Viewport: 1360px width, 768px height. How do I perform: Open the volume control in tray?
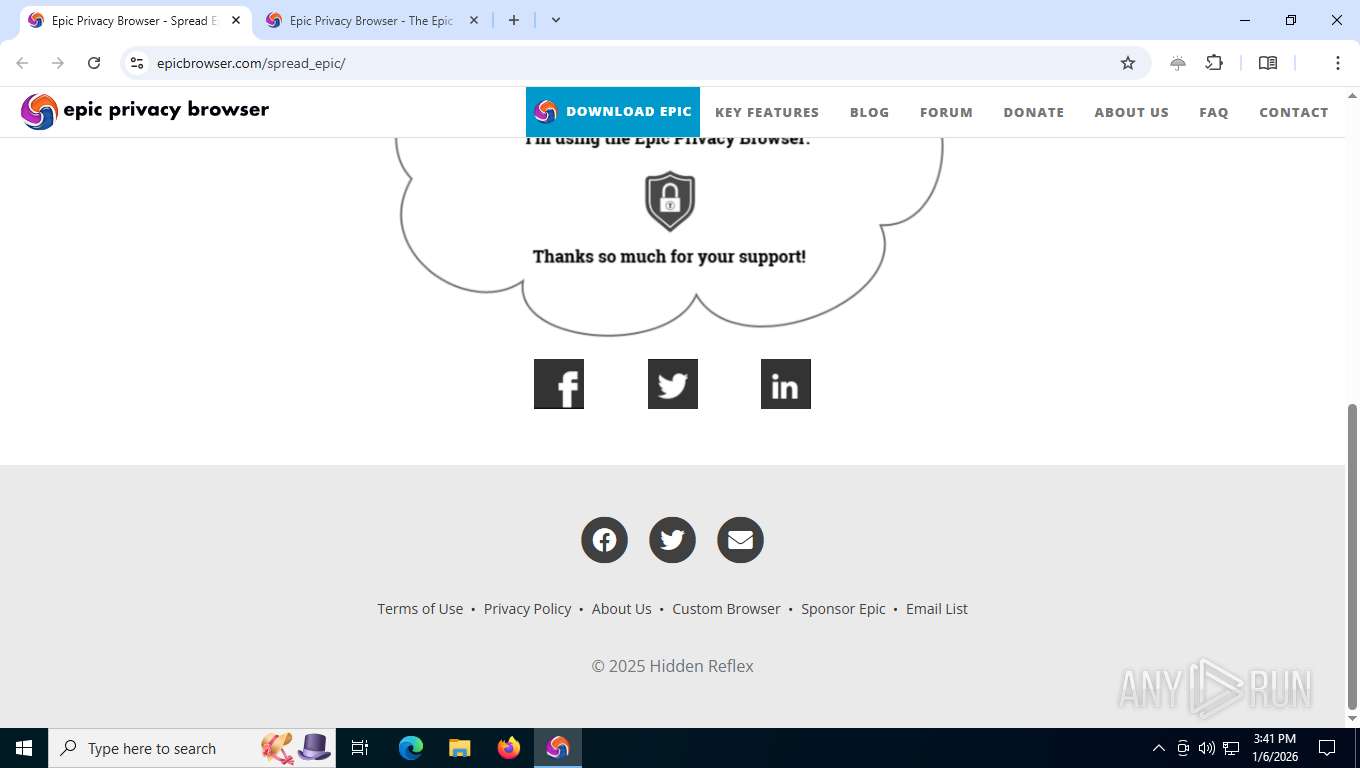(x=1207, y=748)
